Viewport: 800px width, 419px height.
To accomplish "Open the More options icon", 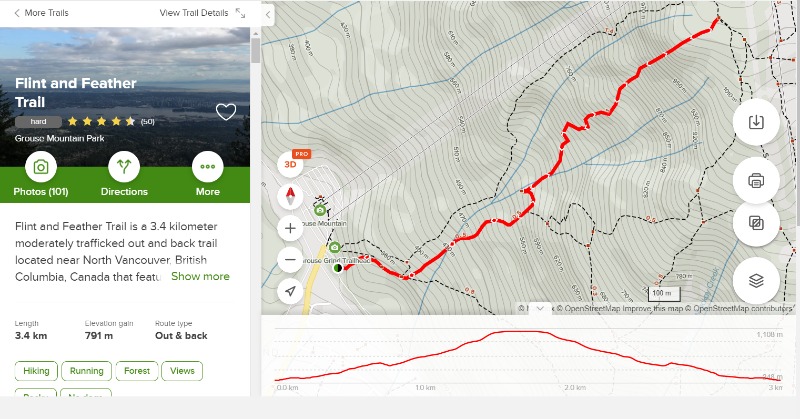I will click(x=208, y=167).
